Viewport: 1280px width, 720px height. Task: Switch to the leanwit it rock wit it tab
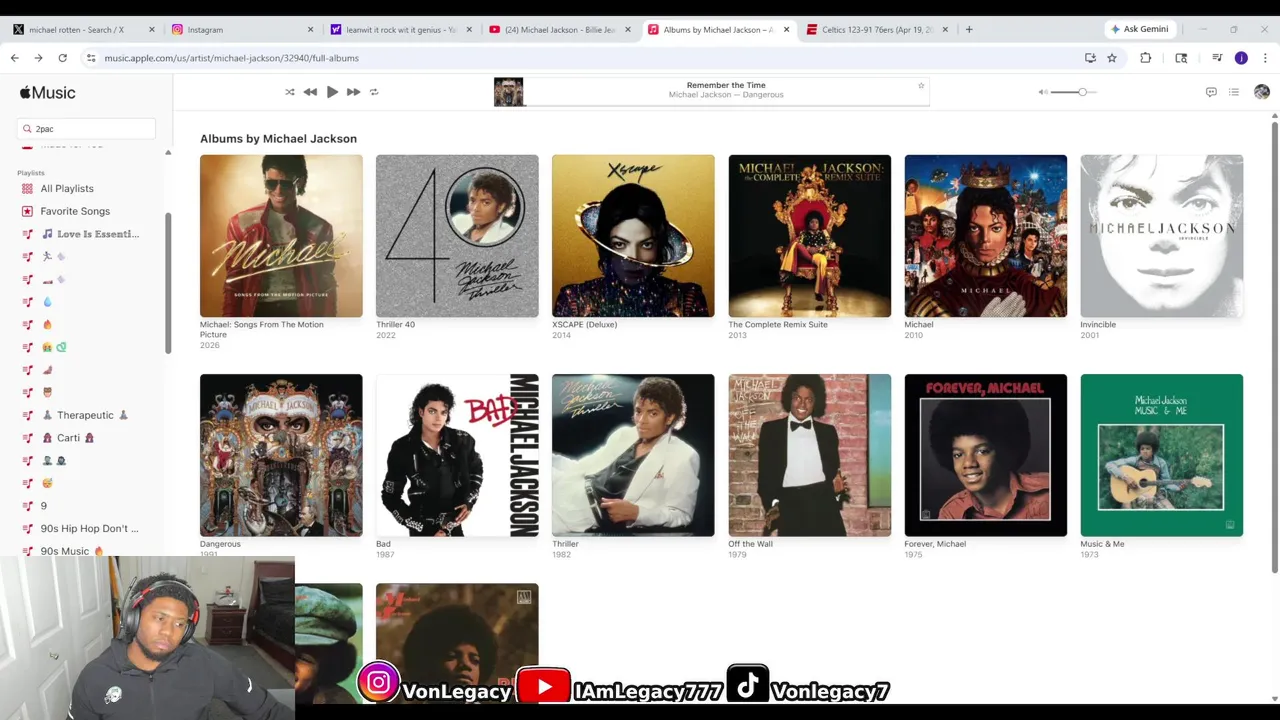(x=400, y=30)
